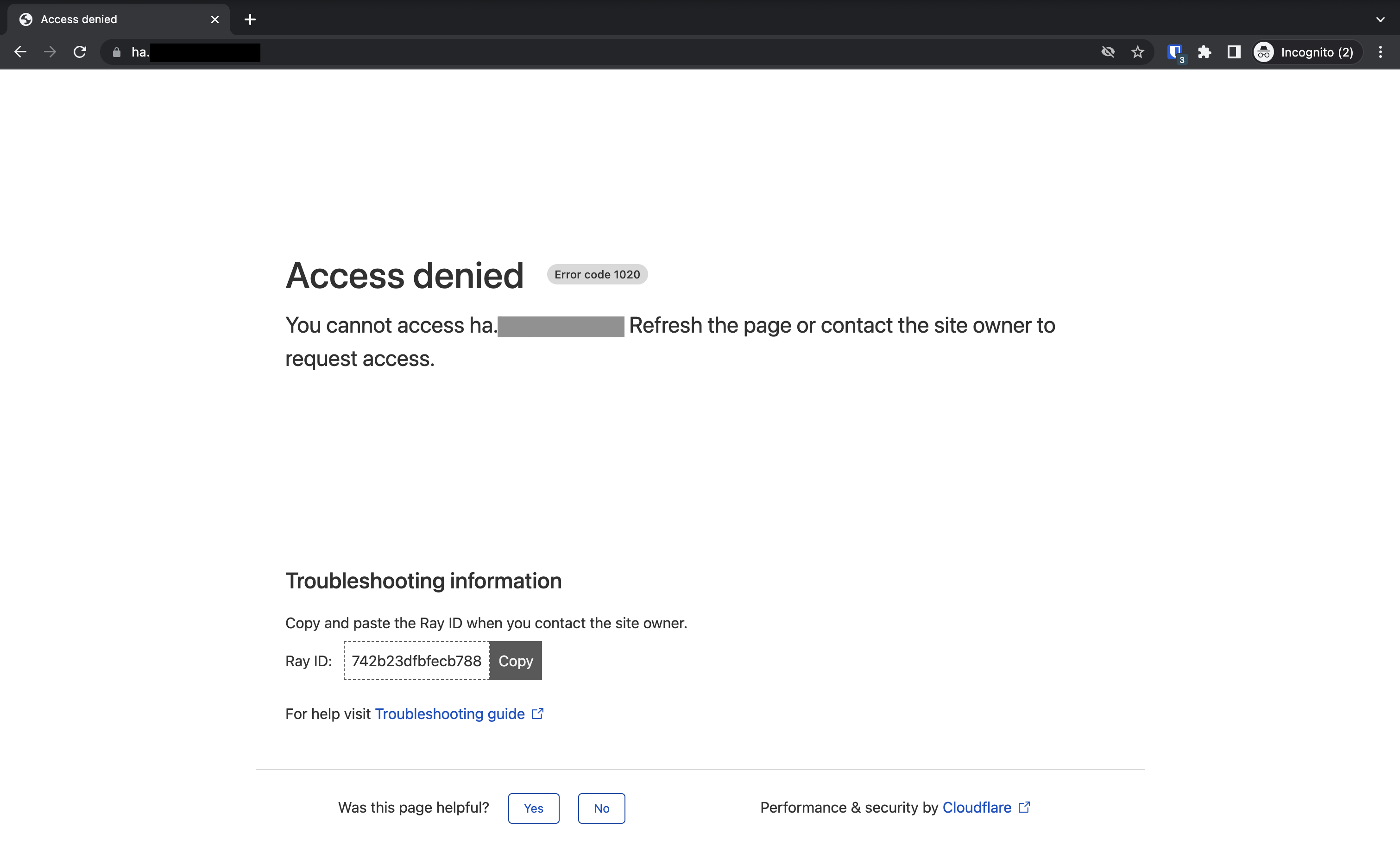Click the Ray ID value field
Image resolution: width=1400 pixels, height=846 pixels.
[x=416, y=660]
